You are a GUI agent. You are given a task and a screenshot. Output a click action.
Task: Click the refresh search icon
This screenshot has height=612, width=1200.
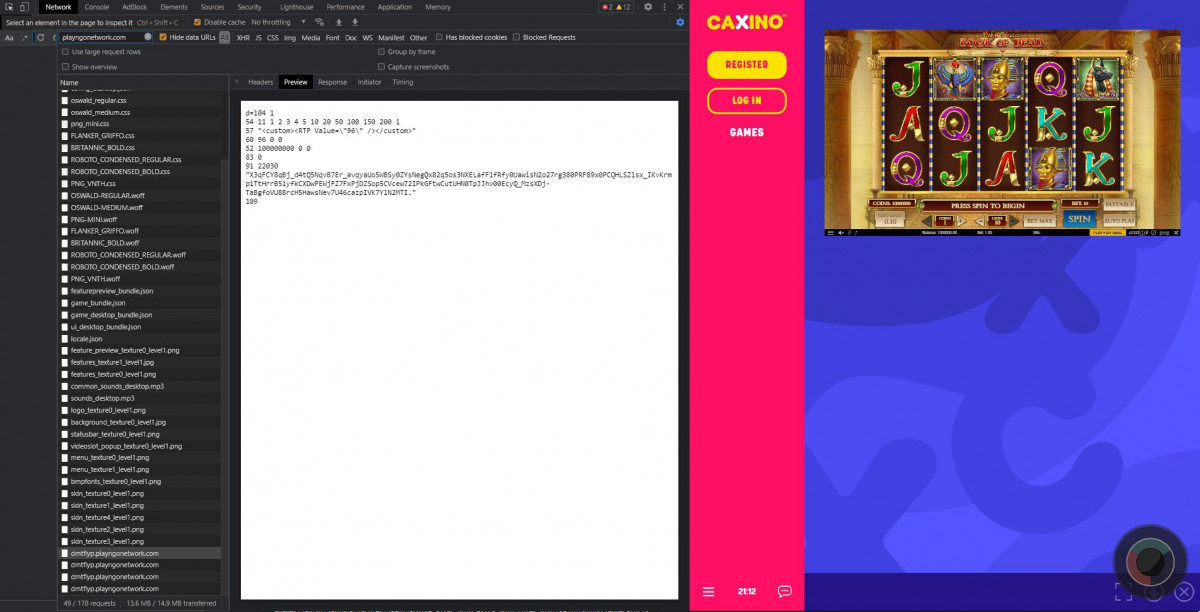[x=41, y=37]
